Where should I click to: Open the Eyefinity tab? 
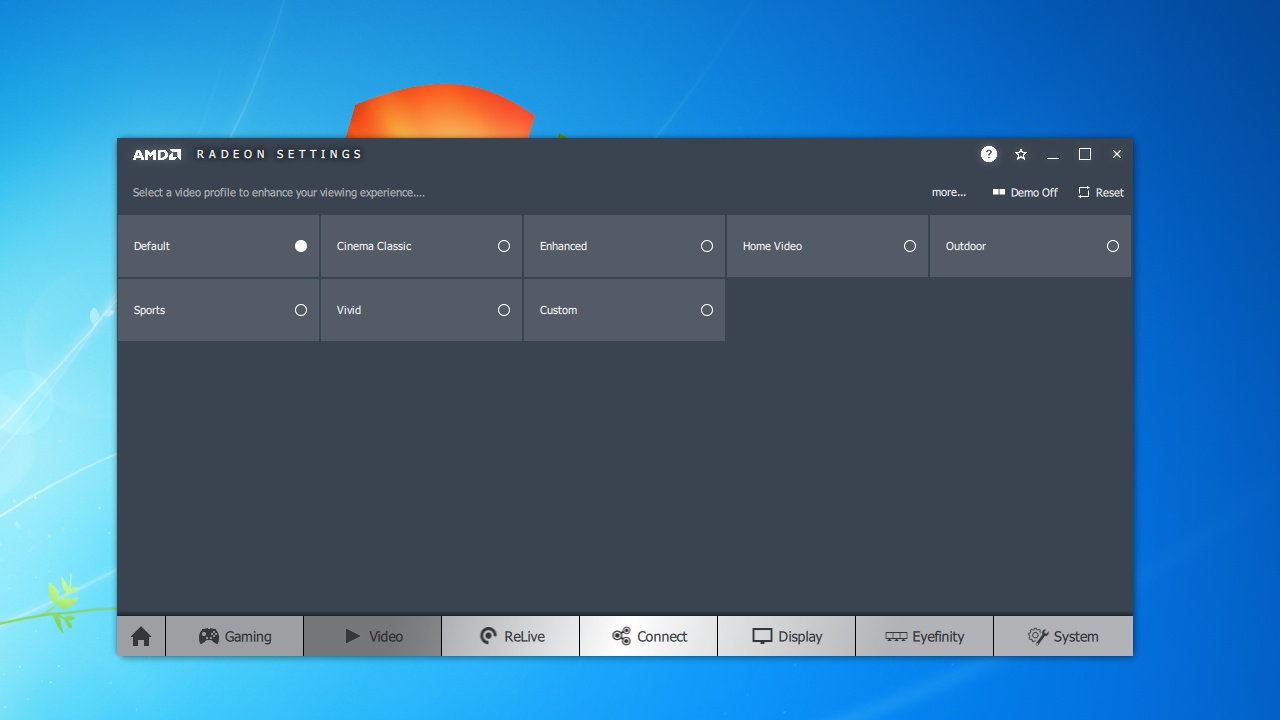pos(925,636)
